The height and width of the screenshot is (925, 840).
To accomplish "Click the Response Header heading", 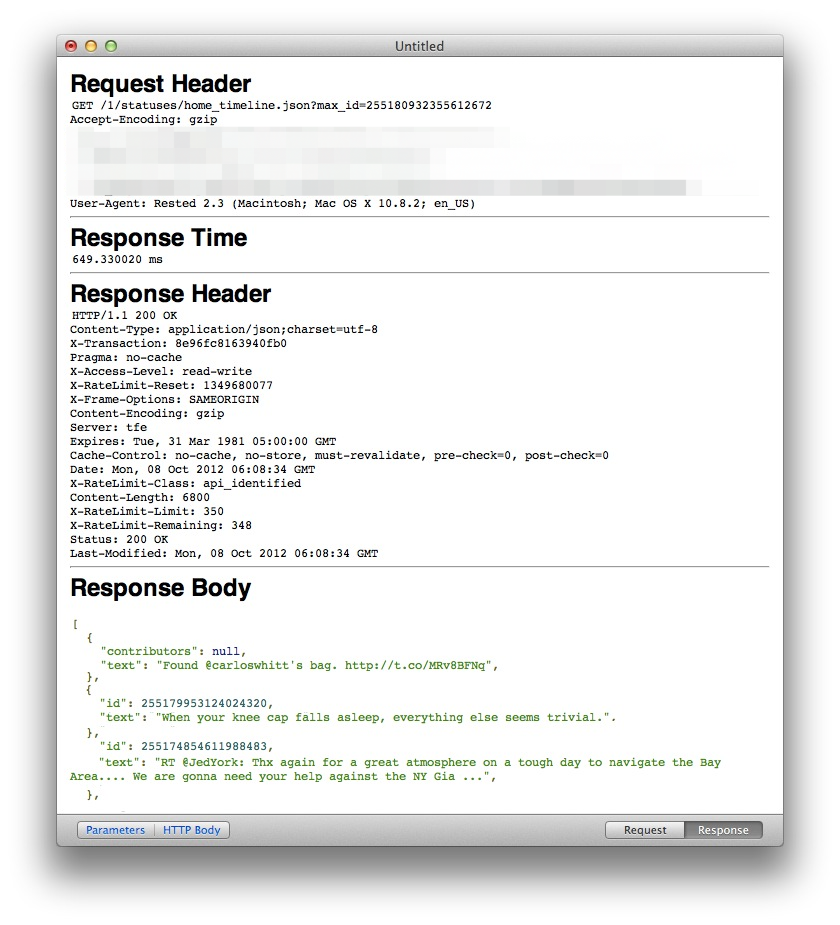I will pyautogui.click(x=170, y=294).
